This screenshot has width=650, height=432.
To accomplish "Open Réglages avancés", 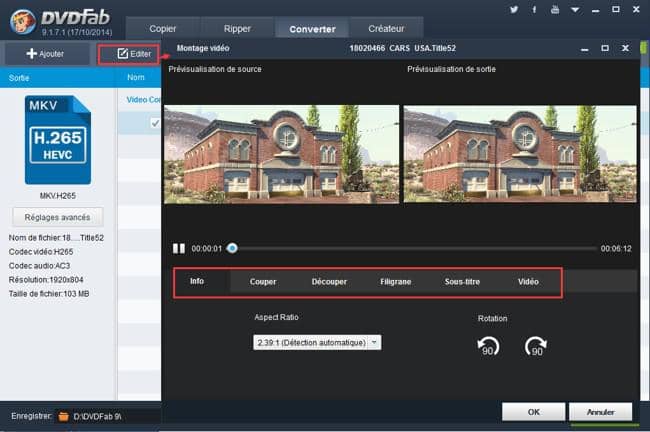I will 58,217.
